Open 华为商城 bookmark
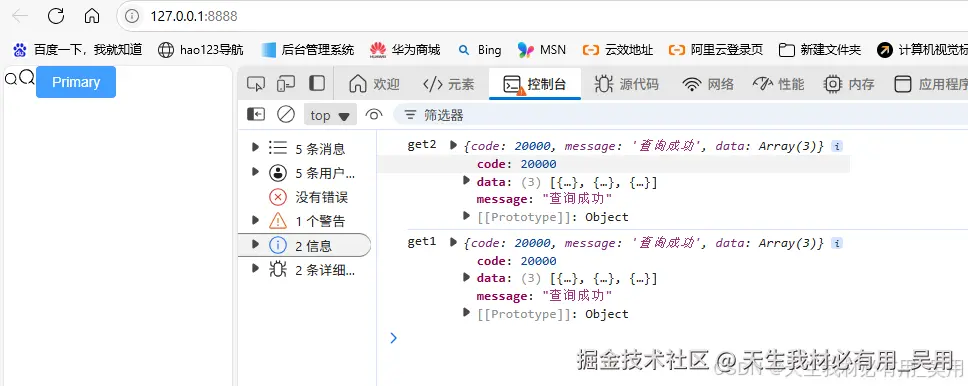 coord(405,50)
